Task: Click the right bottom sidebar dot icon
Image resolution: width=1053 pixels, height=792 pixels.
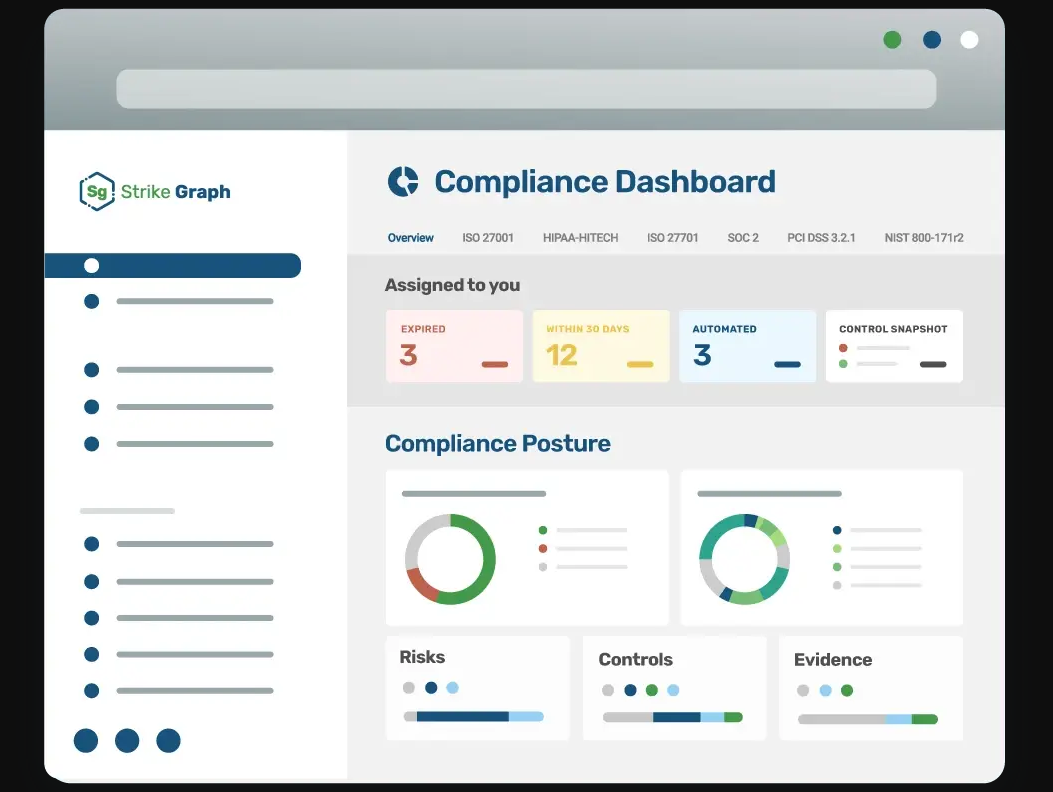Action: 167,740
